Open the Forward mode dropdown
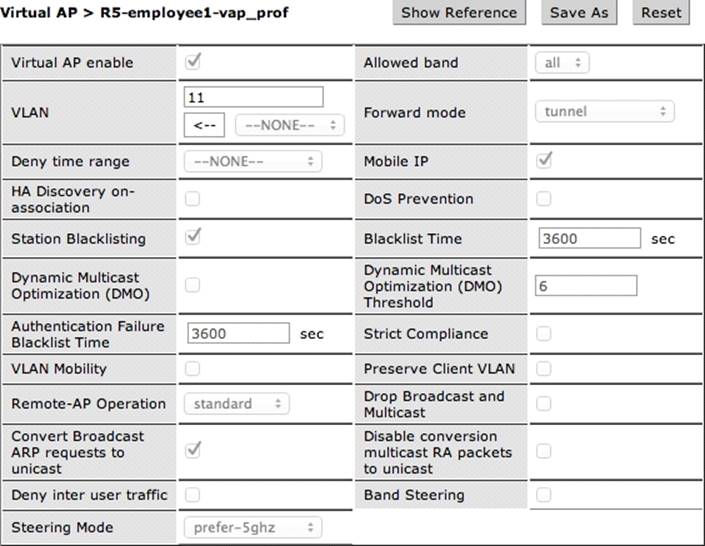 604,111
